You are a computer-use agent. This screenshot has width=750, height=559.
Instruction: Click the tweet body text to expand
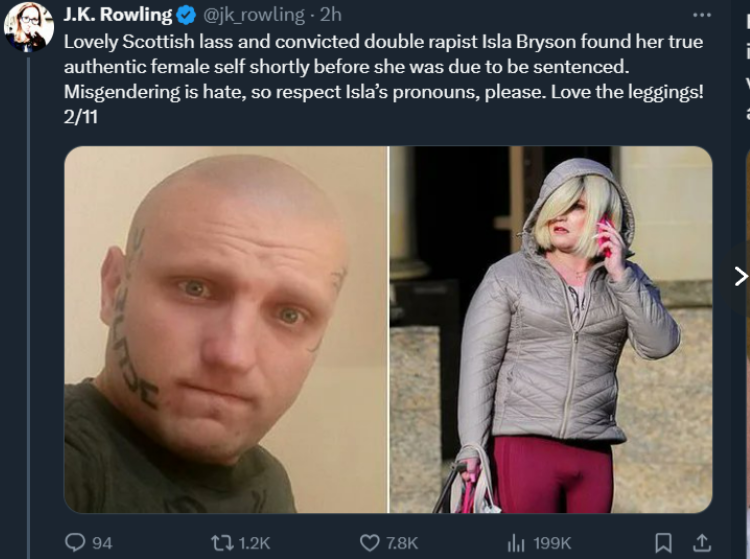(x=384, y=79)
